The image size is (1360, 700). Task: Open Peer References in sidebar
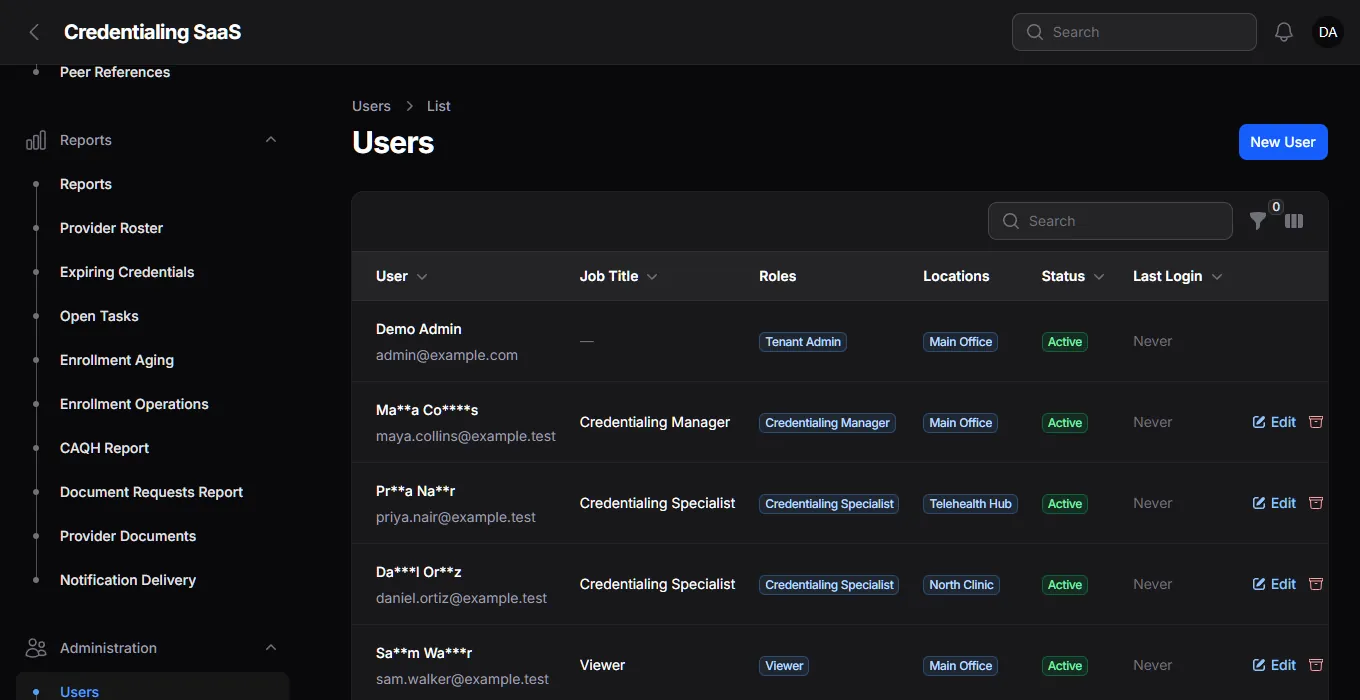point(115,72)
